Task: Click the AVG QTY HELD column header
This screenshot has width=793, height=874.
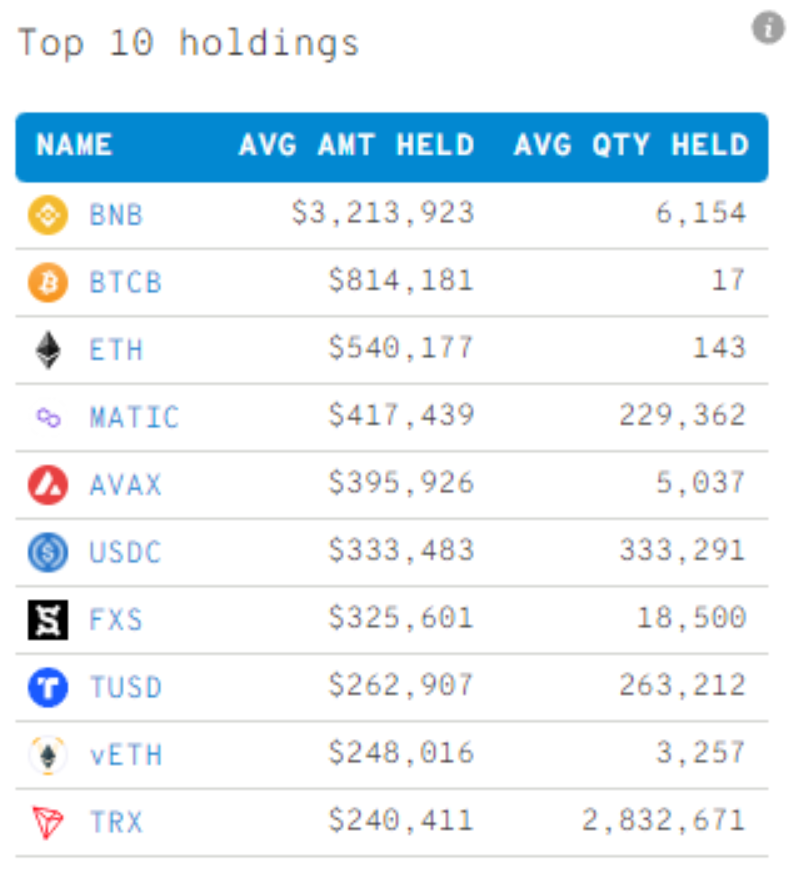Action: (x=631, y=145)
